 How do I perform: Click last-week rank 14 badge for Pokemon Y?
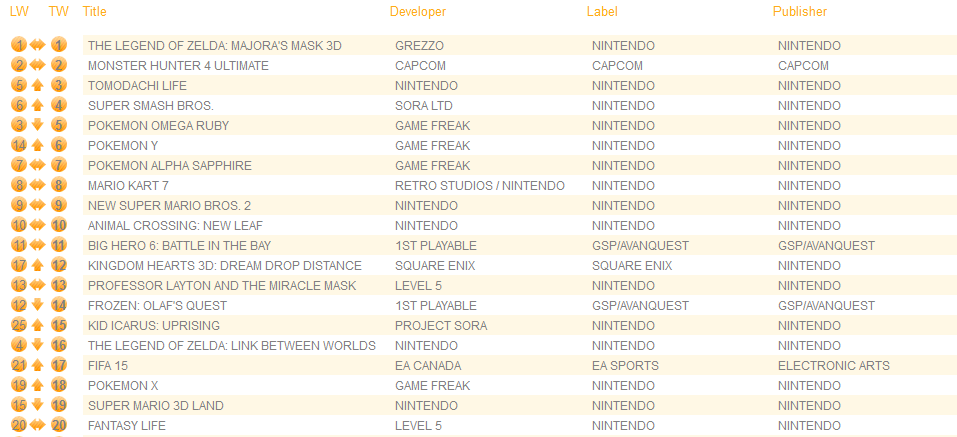[x=19, y=145]
